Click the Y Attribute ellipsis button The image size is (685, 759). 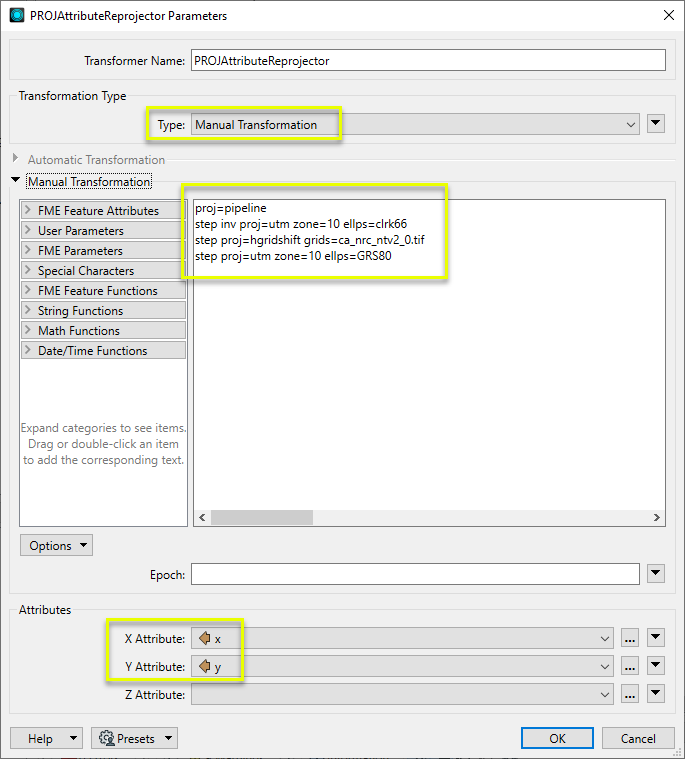pos(629,666)
